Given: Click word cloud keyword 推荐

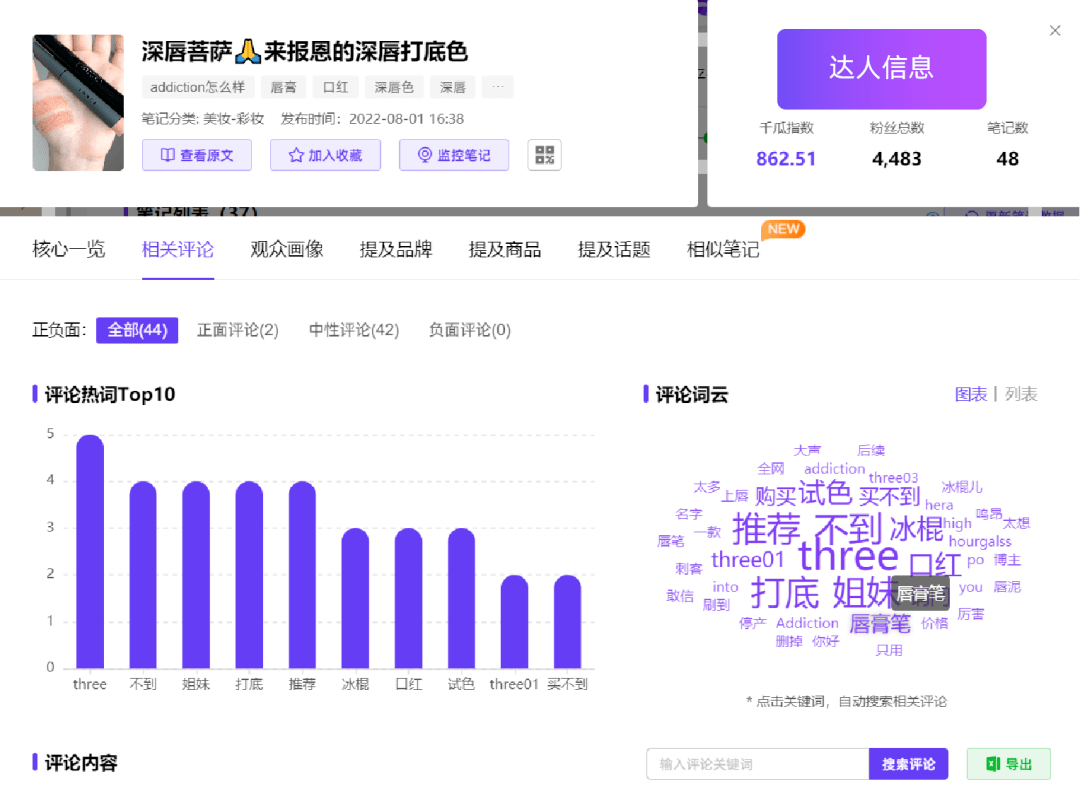Looking at the screenshot, I should [767, 529].
